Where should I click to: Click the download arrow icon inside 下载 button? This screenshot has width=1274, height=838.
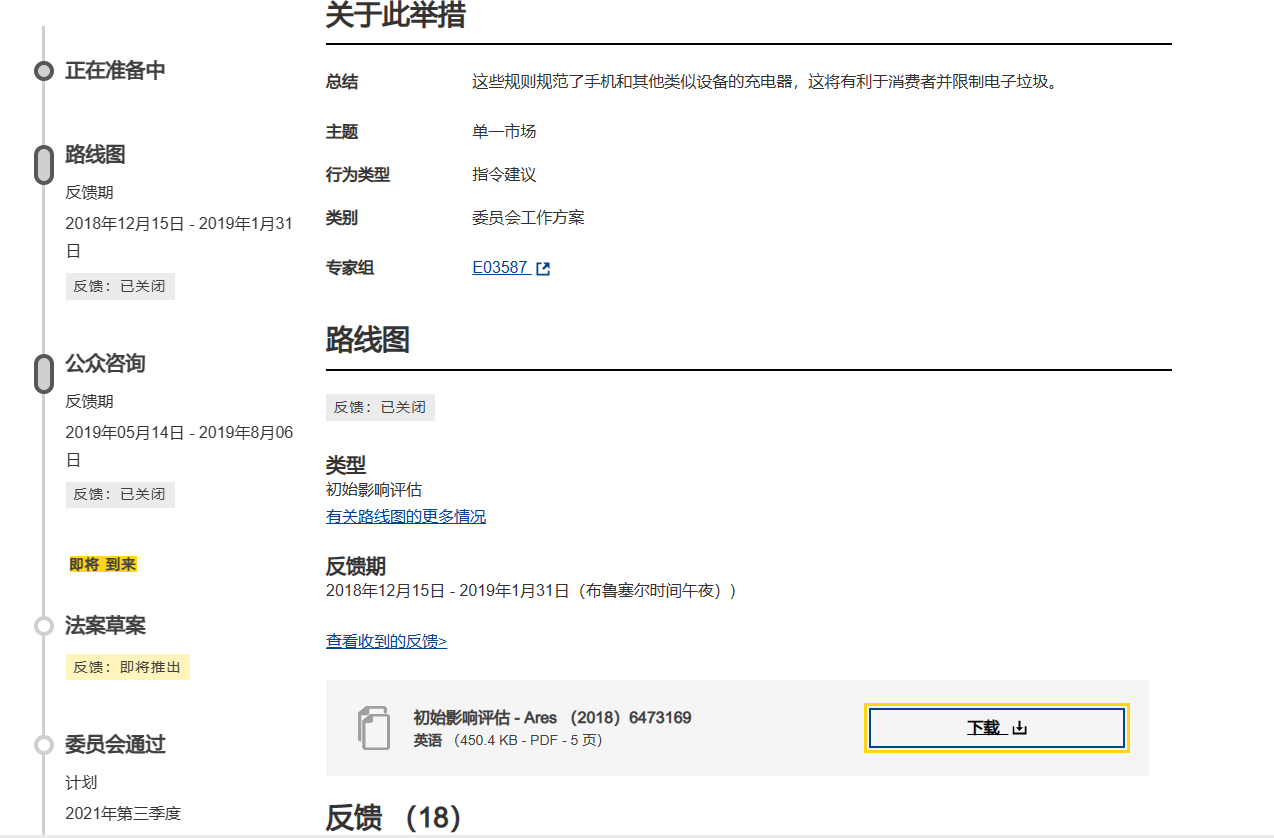1018,728
